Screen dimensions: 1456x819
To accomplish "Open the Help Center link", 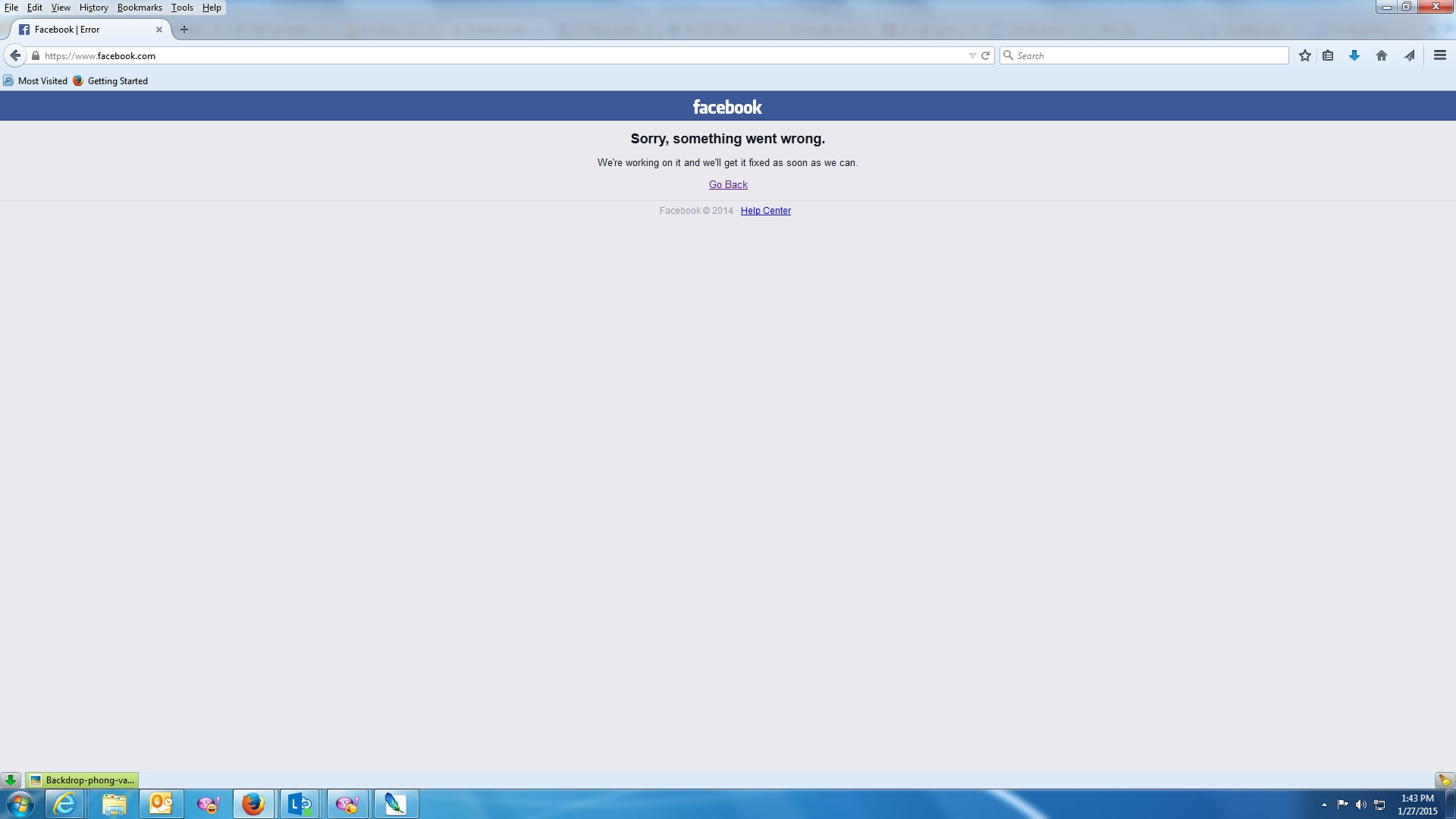I will tap(765, 211).
